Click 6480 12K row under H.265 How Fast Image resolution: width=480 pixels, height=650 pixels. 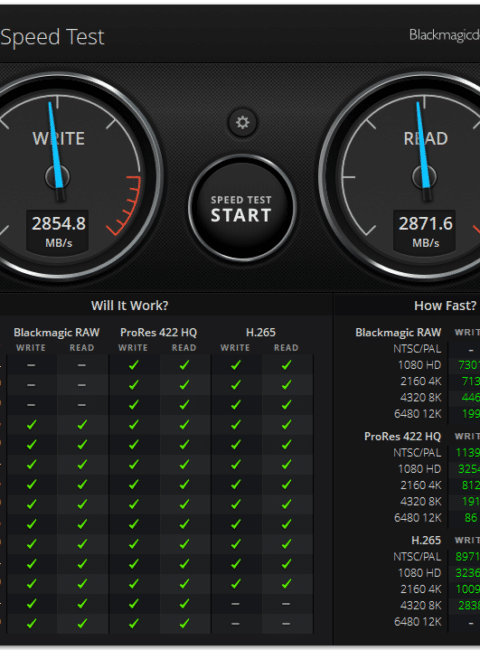(418, 622)
